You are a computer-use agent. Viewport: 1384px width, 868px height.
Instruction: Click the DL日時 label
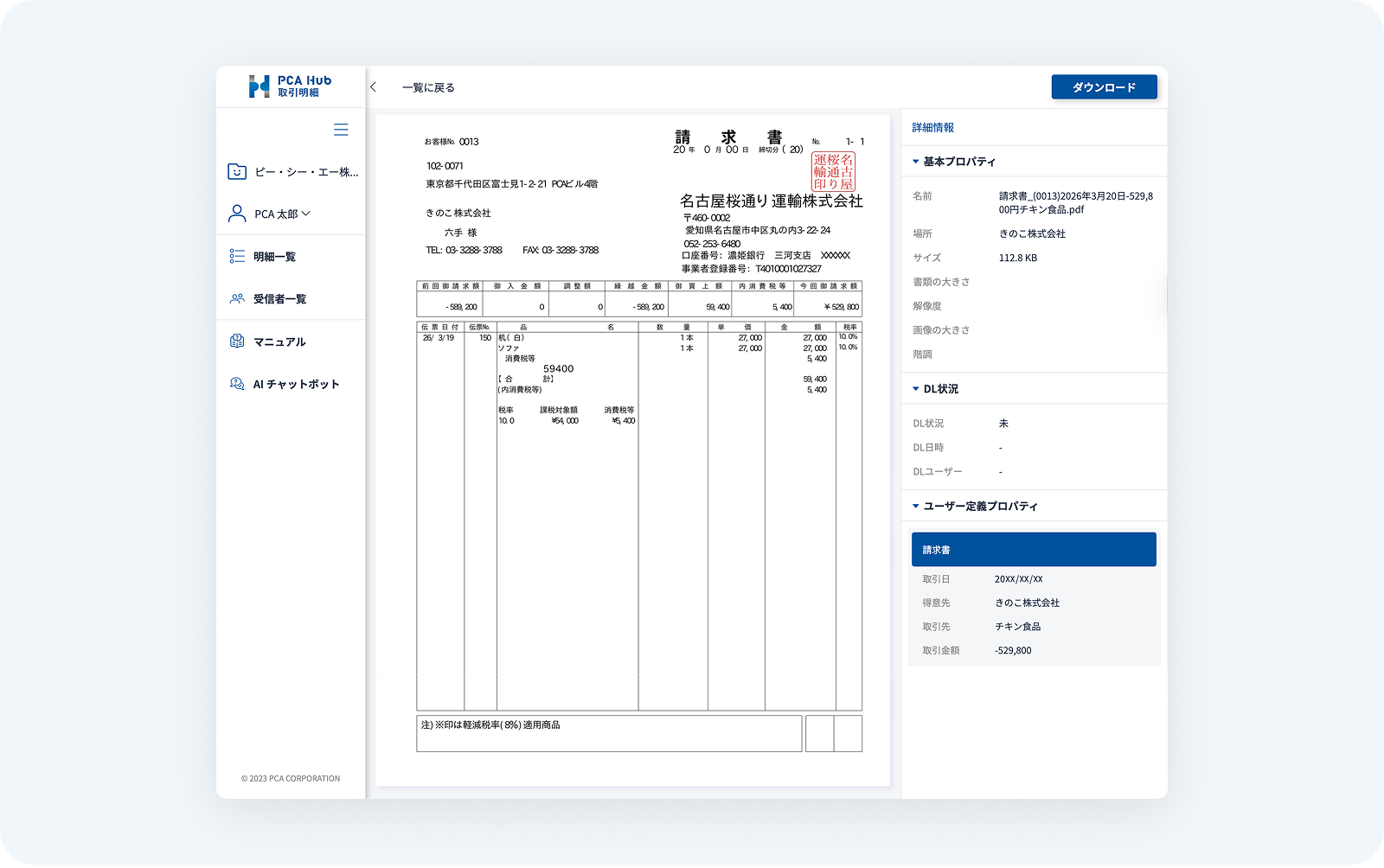(928, 448)
